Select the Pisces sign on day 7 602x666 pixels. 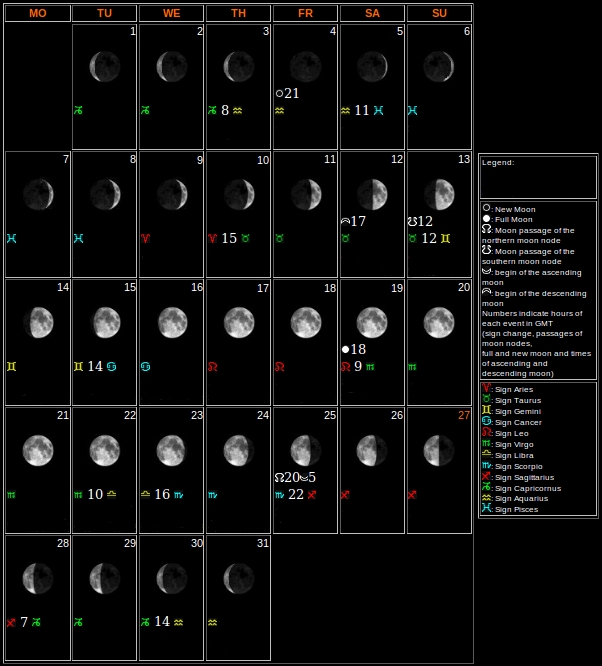coord(11,239)
